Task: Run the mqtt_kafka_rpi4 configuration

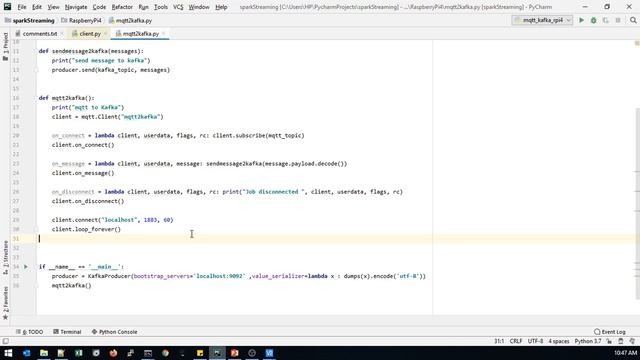Action: pos(581,20)
